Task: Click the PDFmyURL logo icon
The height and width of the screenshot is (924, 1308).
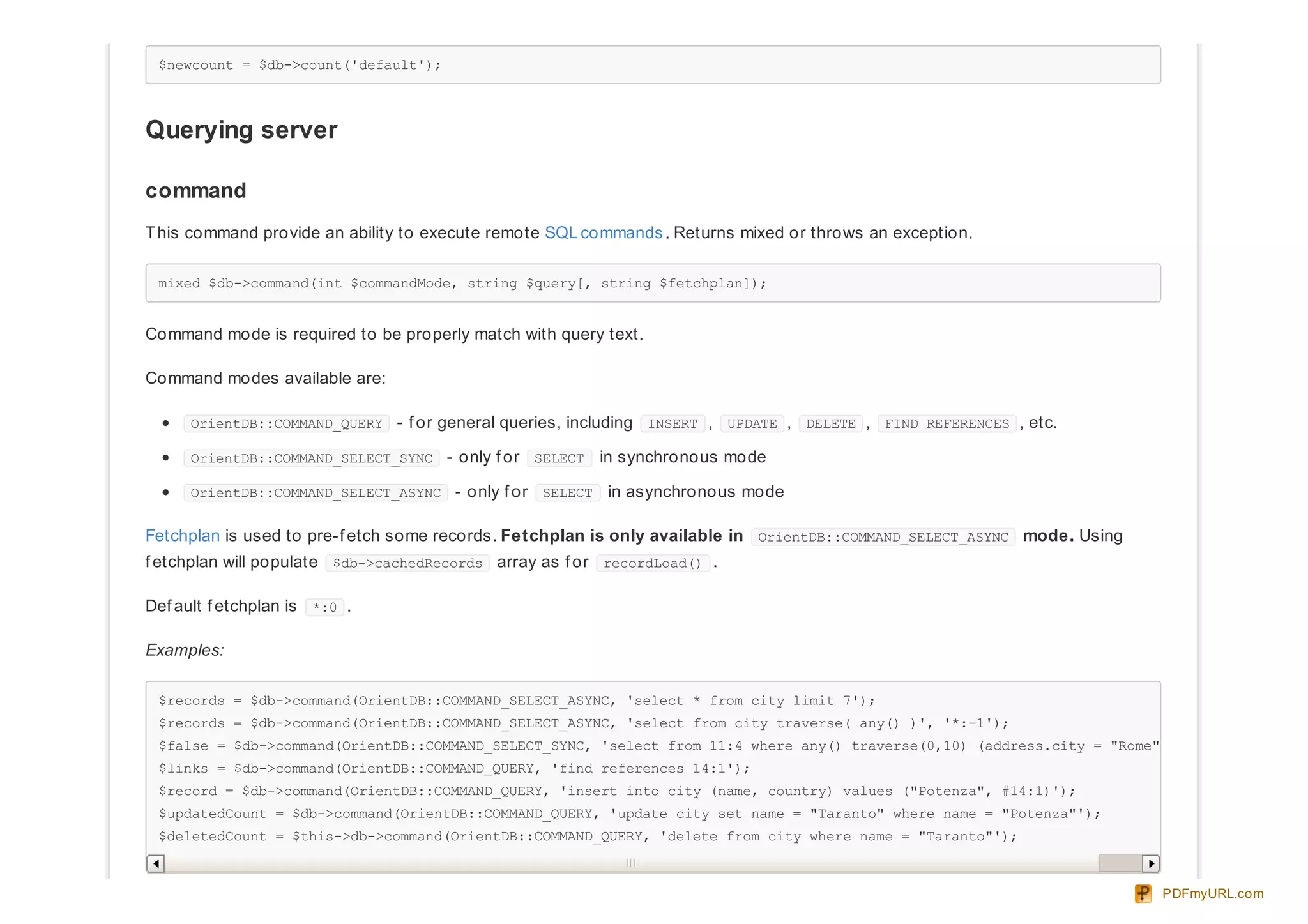Action: click(x=1143, y=893)
